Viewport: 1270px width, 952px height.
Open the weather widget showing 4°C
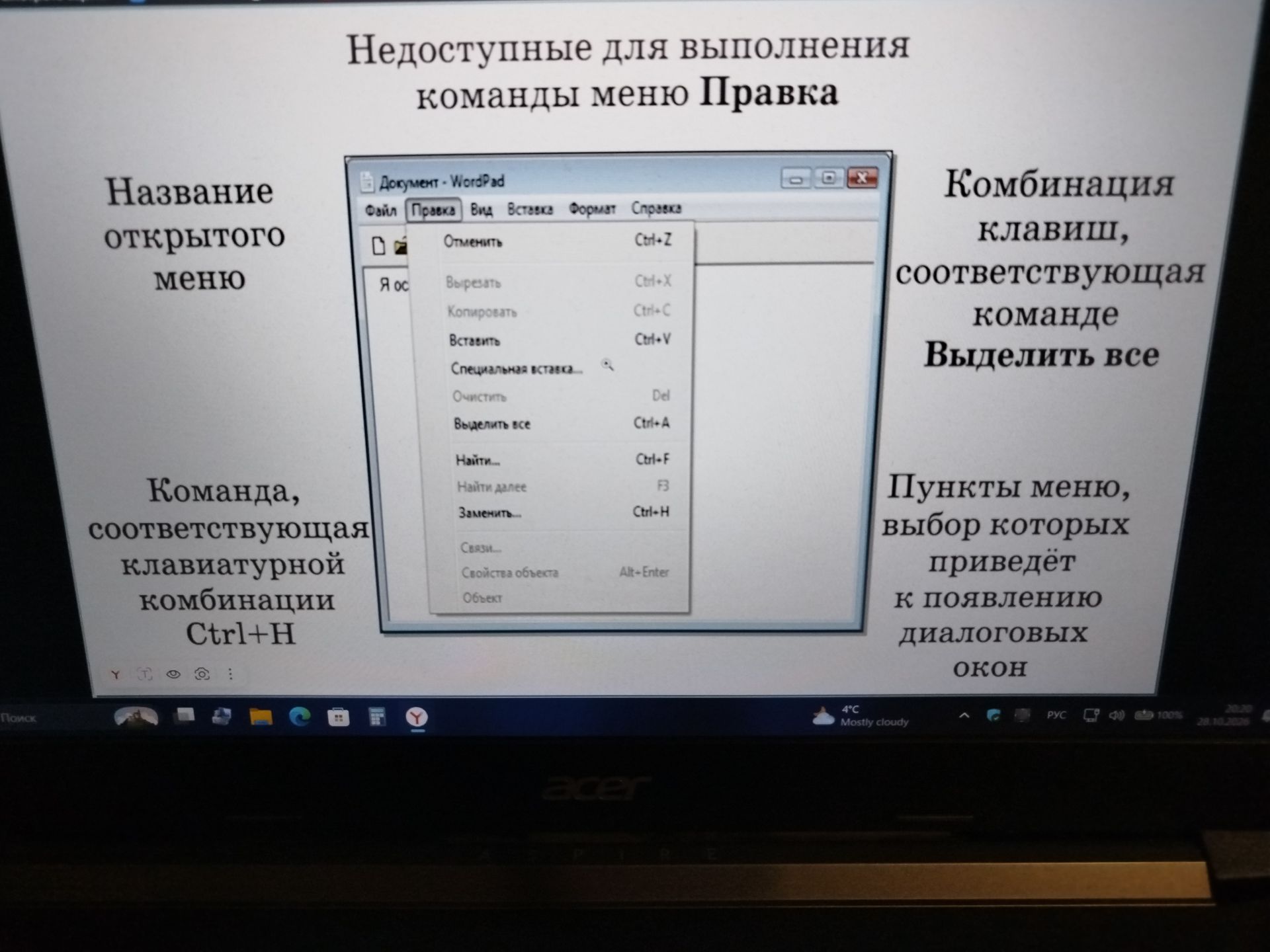click(x=861, y=716)
